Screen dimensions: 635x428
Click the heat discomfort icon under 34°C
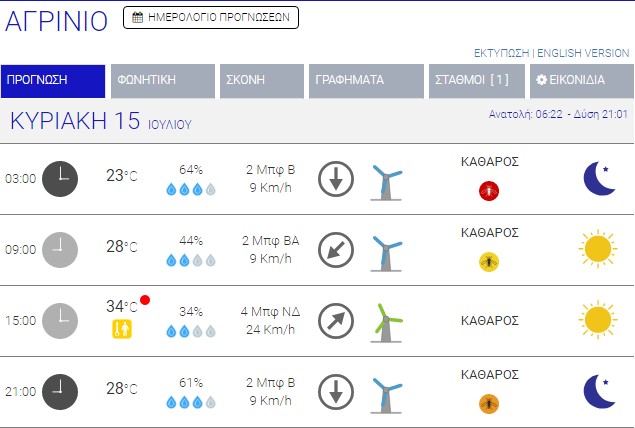point(122,329)
